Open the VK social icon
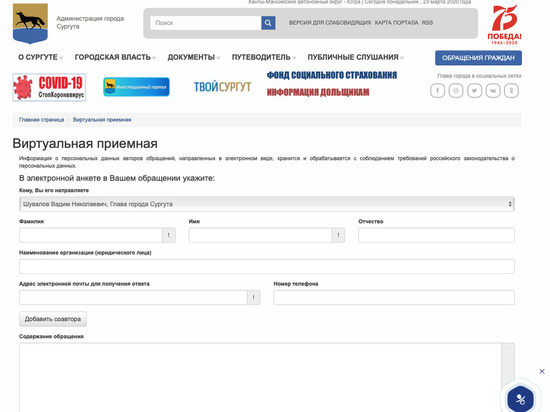Image resolution: width=550 pixels, height=412 pixels. [x=493, y=91]
